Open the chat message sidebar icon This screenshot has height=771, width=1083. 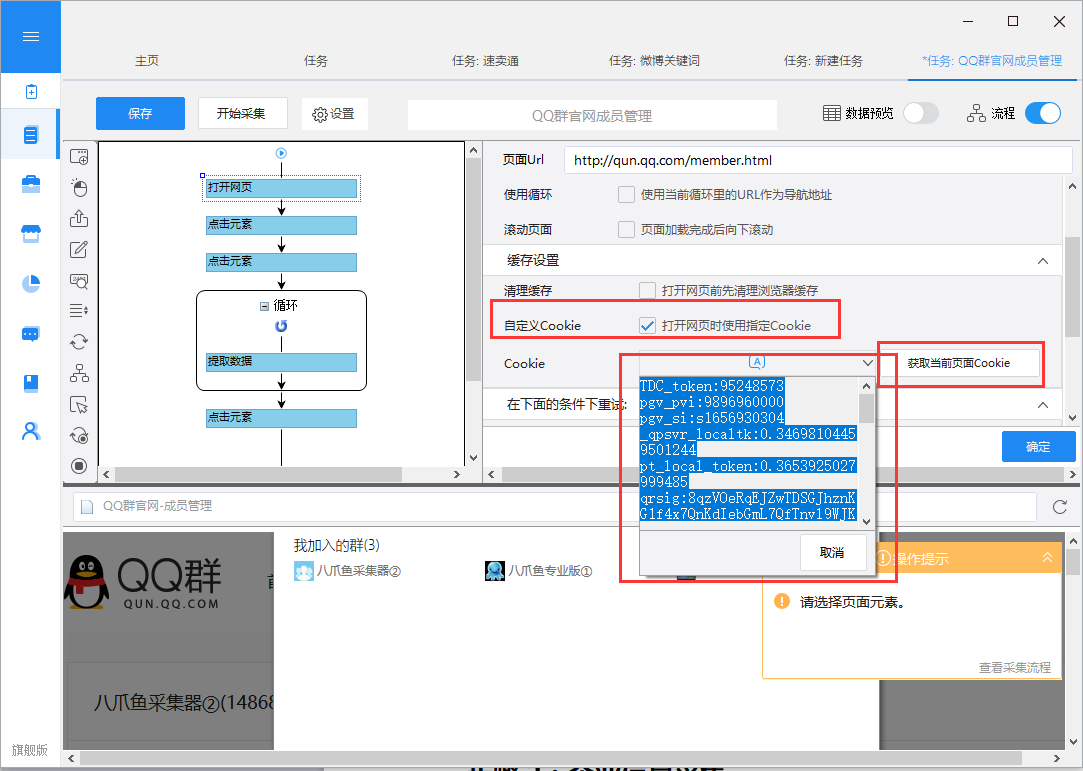pos(31,334)
